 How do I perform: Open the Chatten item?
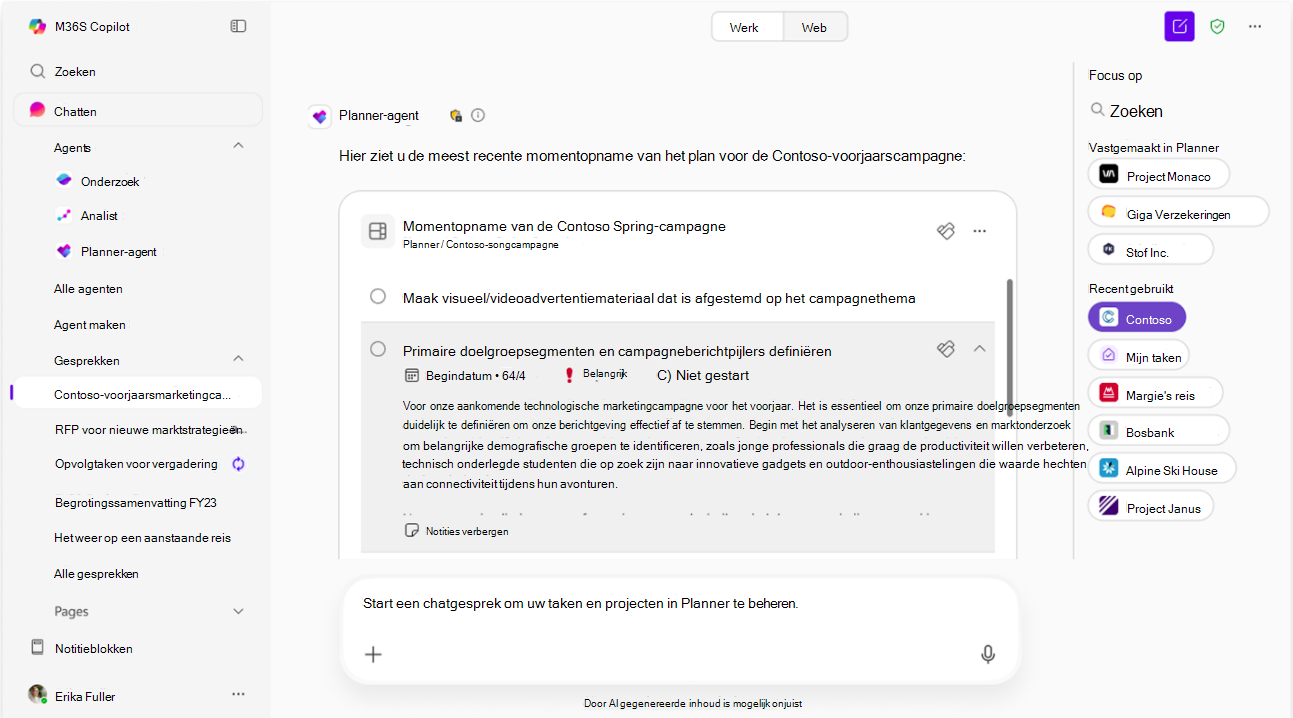coord(138,110)
